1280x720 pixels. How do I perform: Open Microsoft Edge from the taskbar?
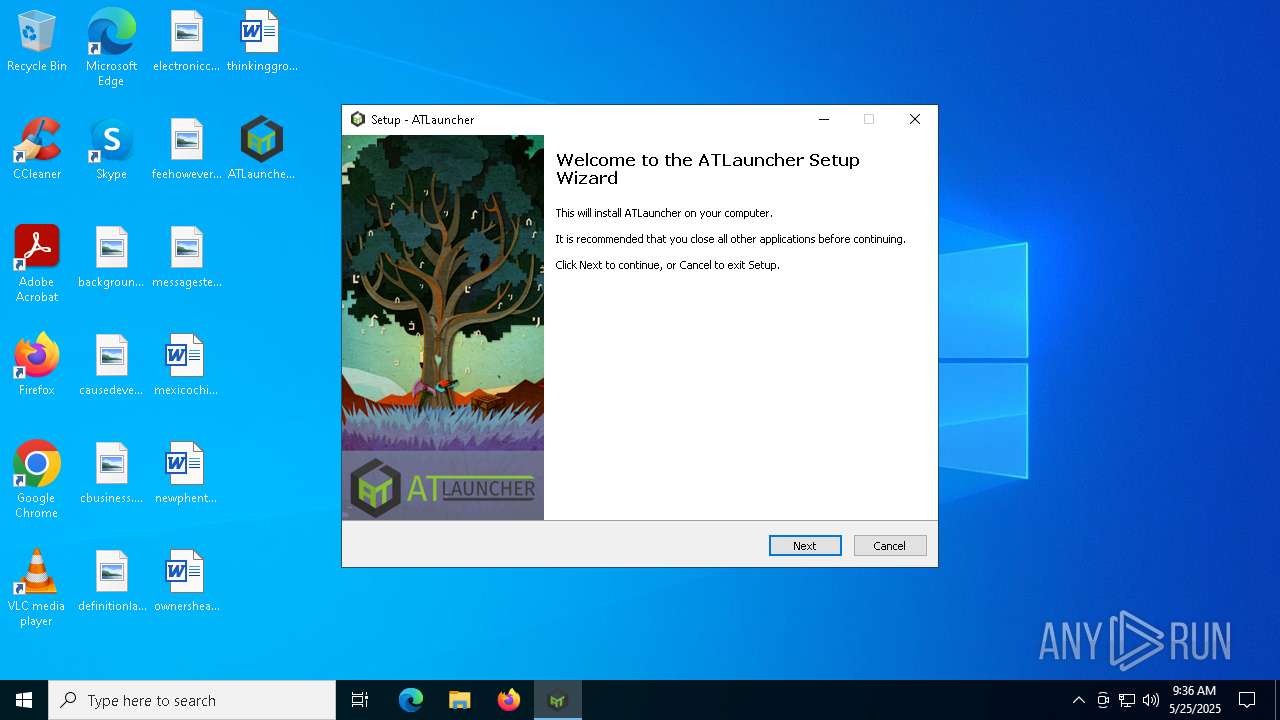[411, 700]
